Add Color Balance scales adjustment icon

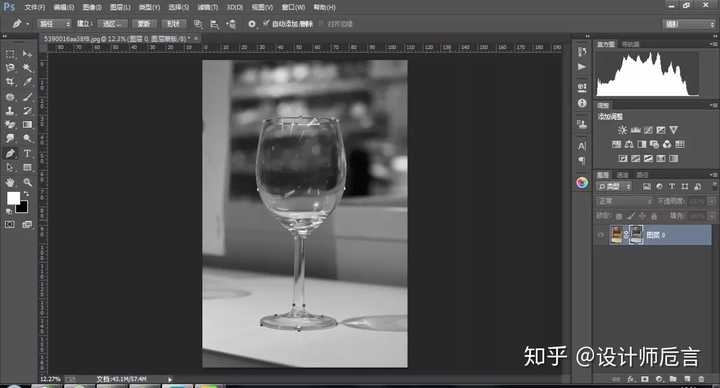629,144
